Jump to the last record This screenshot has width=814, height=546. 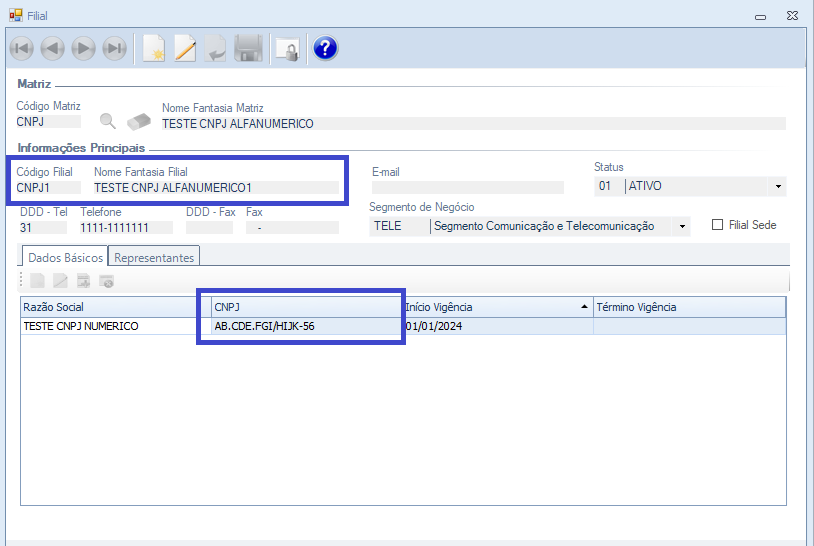tap(115, 48)
